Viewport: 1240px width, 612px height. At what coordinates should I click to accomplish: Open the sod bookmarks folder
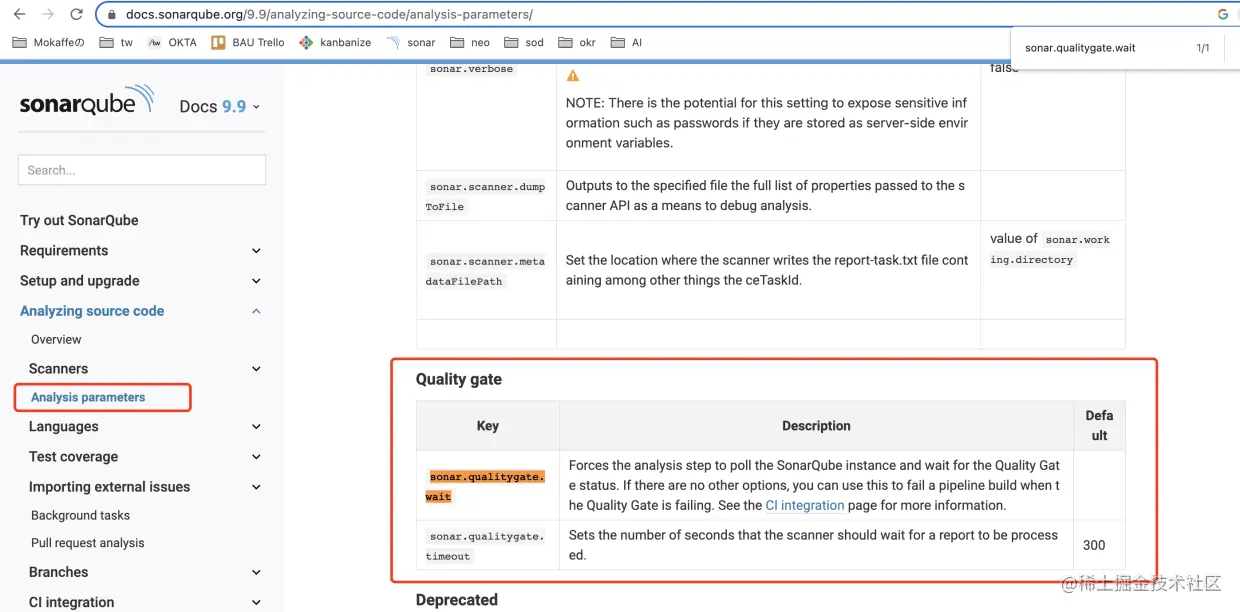pos(524,42)
